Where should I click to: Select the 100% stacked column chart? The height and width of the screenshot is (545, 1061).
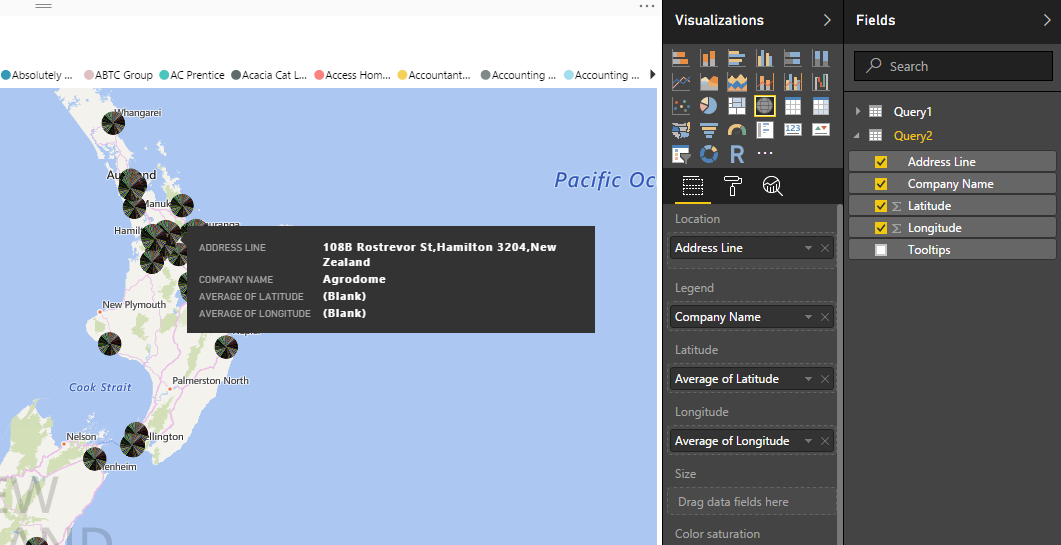click(821, 58)
